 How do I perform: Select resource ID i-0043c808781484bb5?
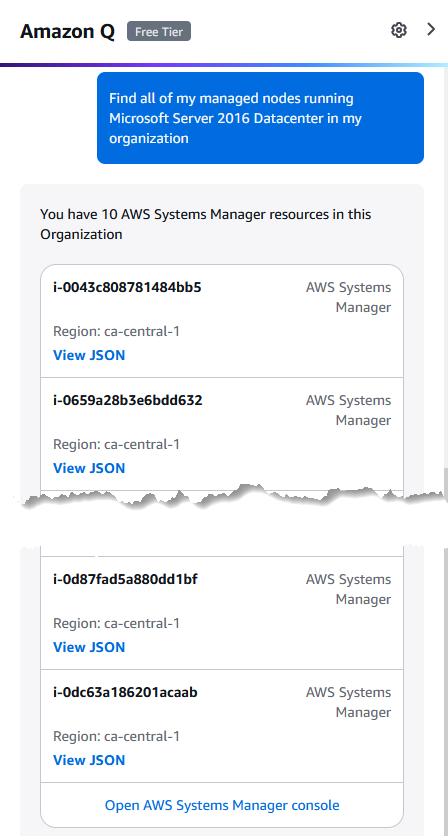[x=127, y=287]
